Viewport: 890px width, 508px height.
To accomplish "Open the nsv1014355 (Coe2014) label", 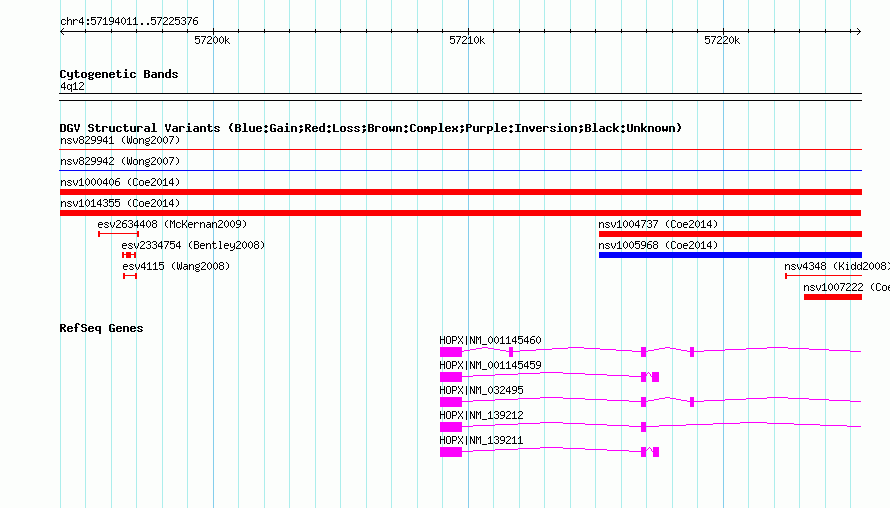I will click(120, 203).
